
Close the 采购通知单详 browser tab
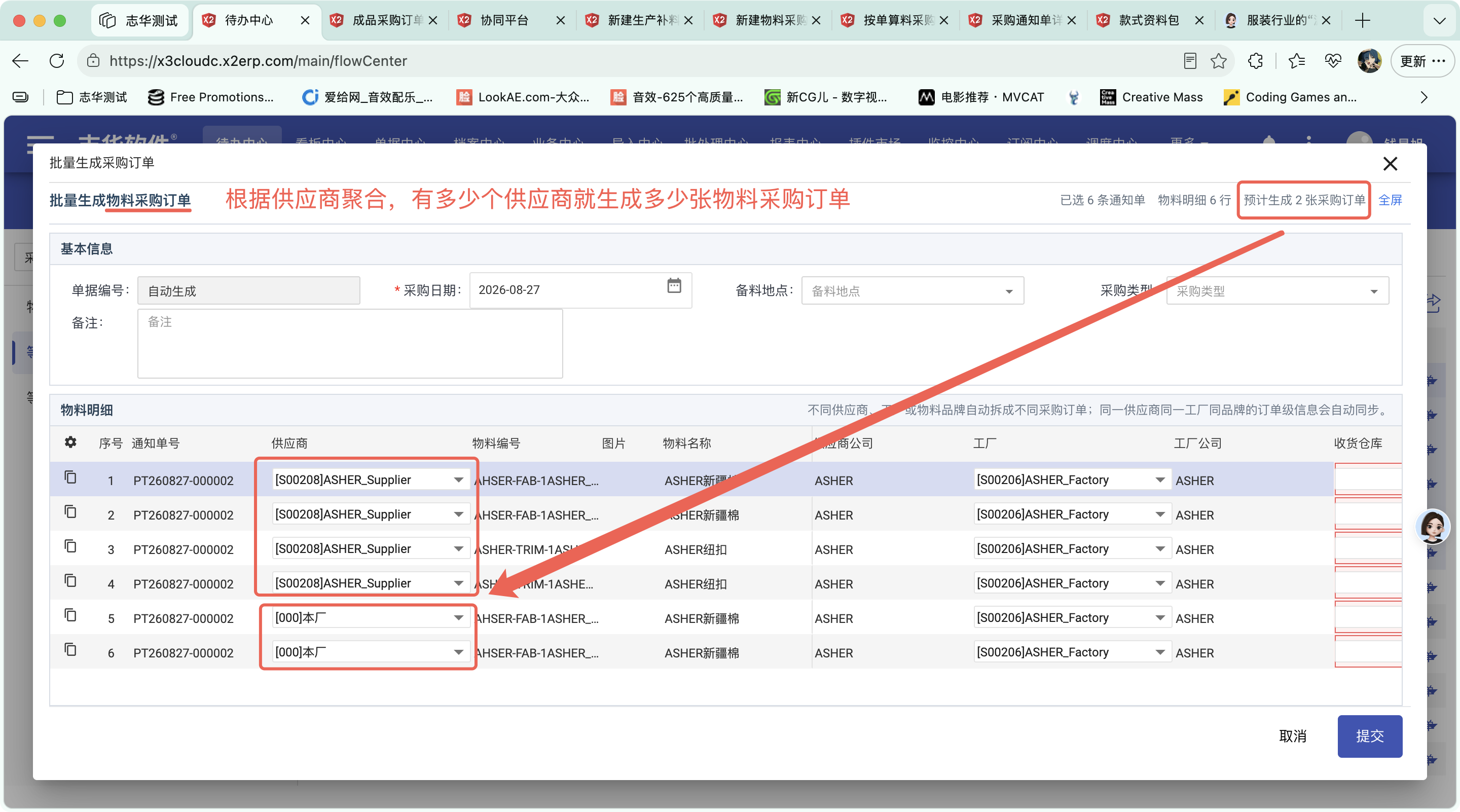pyautogui.click(x=1071, y=20)
